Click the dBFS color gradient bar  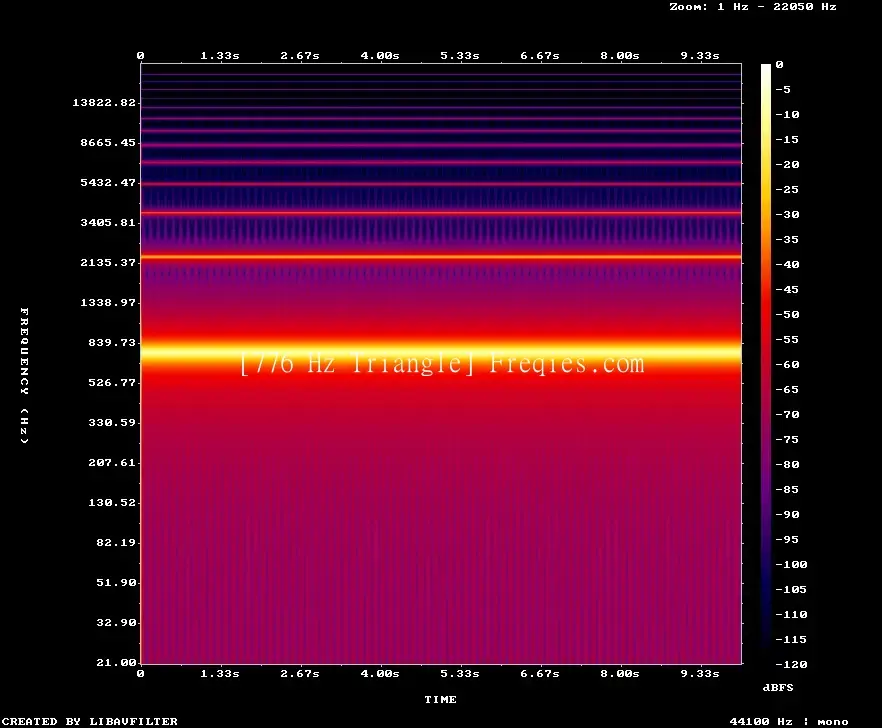(766, 364)
